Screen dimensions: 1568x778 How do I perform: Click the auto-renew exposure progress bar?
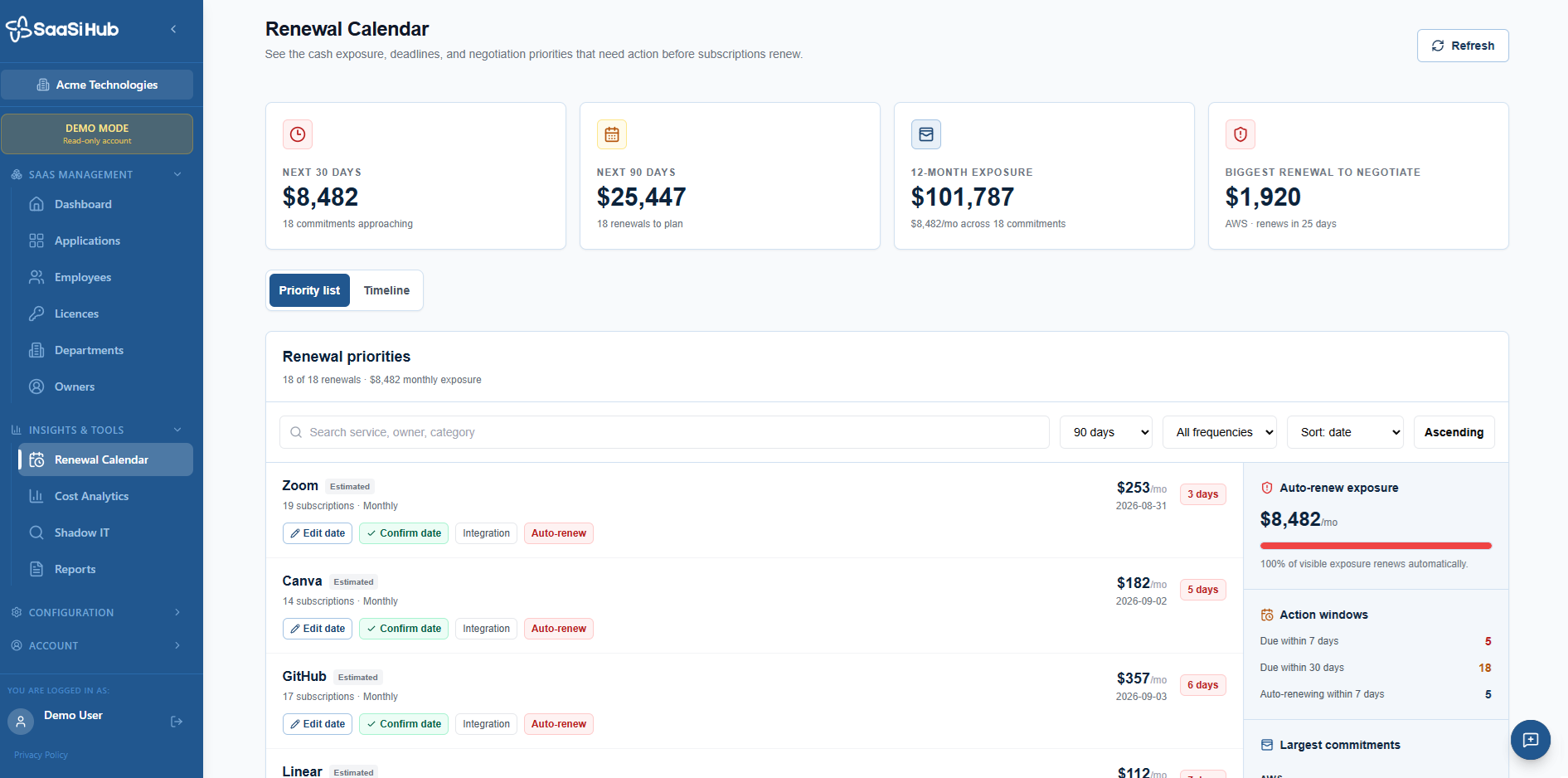[x=1376, y=546]
